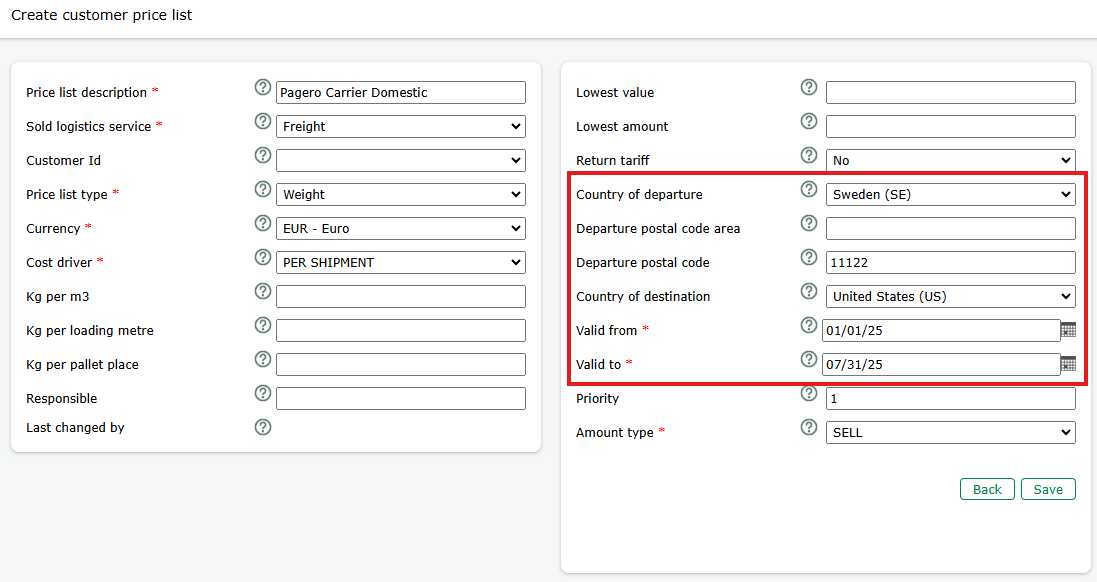Open help for Amount type

click(809, 427)
